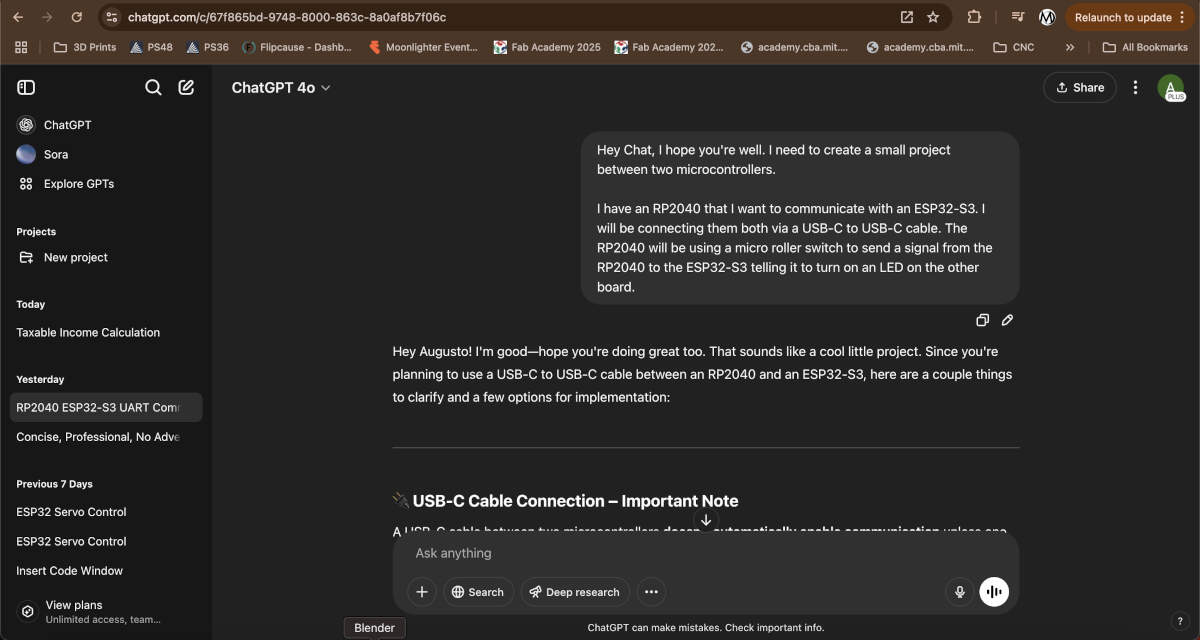Open the PS36 bookmark
This screenshot has height=640, width=1200.
[207, 47]
